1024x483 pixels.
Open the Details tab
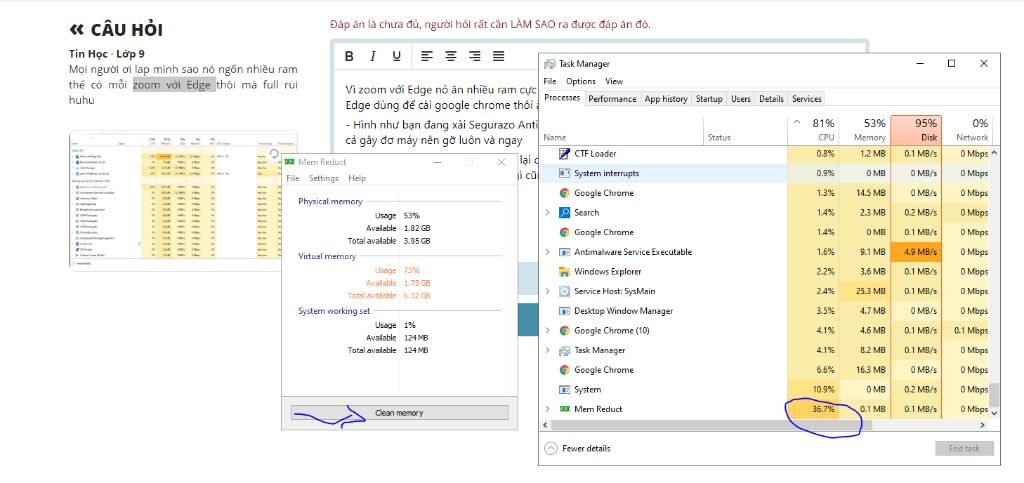point(771,99)
